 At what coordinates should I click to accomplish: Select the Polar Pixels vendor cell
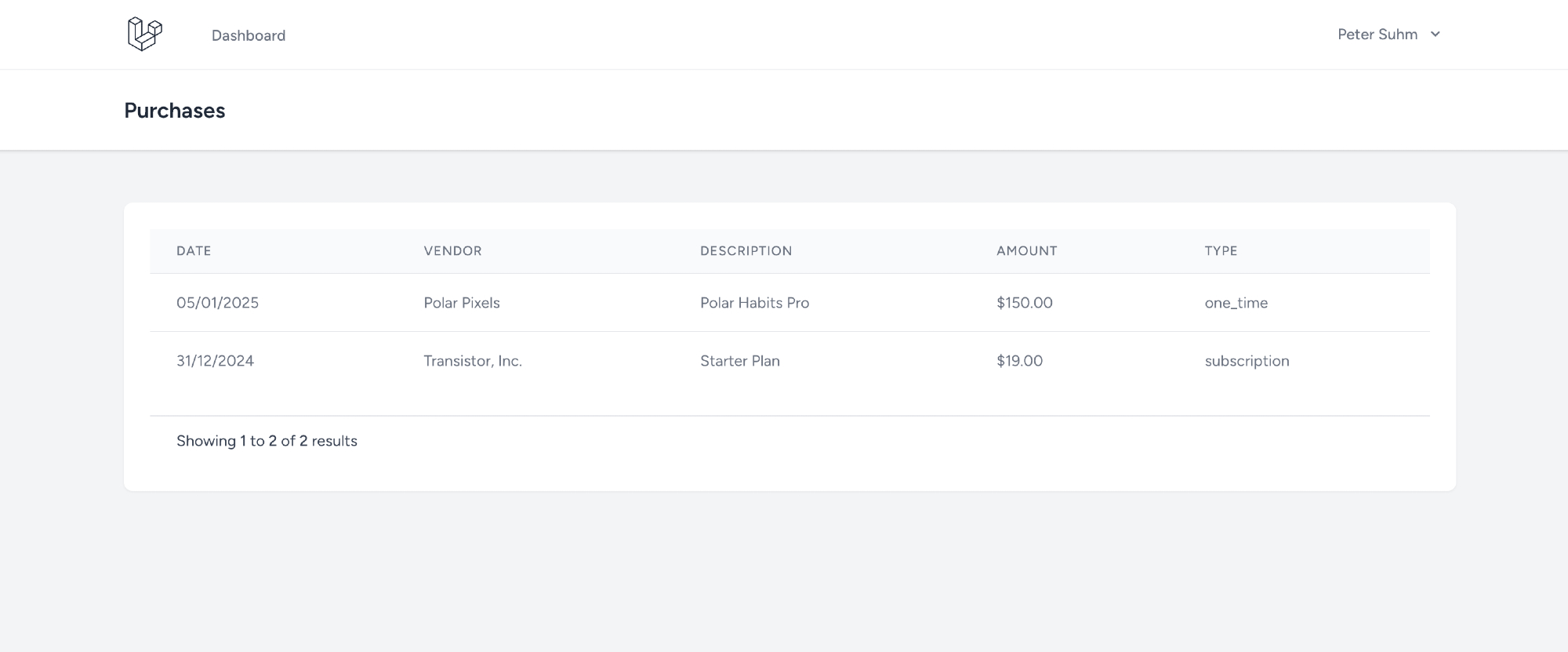click(462, 303)
